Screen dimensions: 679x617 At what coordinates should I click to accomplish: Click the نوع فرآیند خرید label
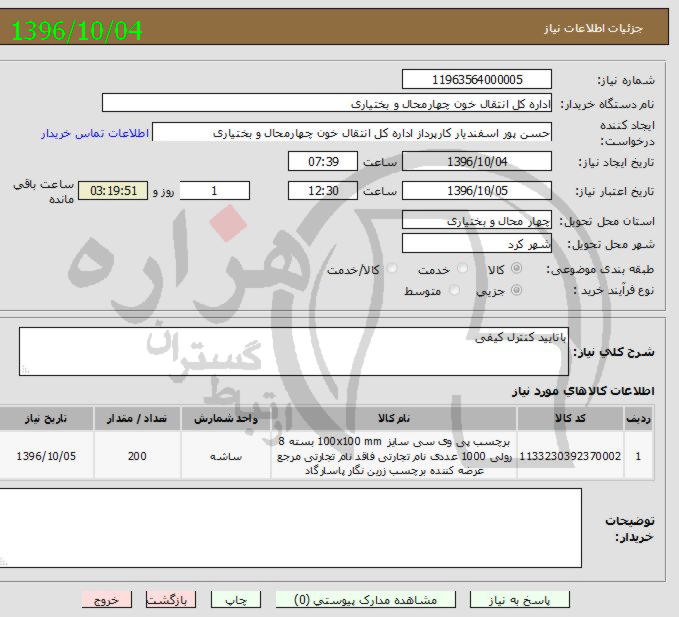coord(613,290)
